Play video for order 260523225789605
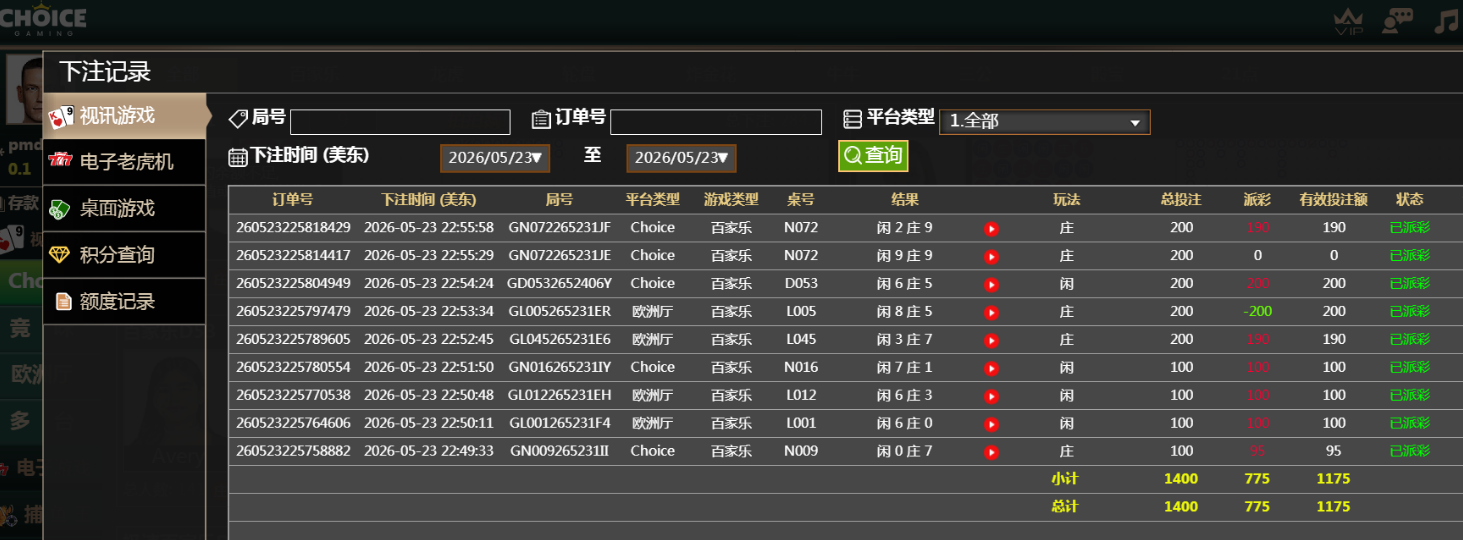Screen dimensions: 1463x540 pyautogui.click(x=991, y=340)
